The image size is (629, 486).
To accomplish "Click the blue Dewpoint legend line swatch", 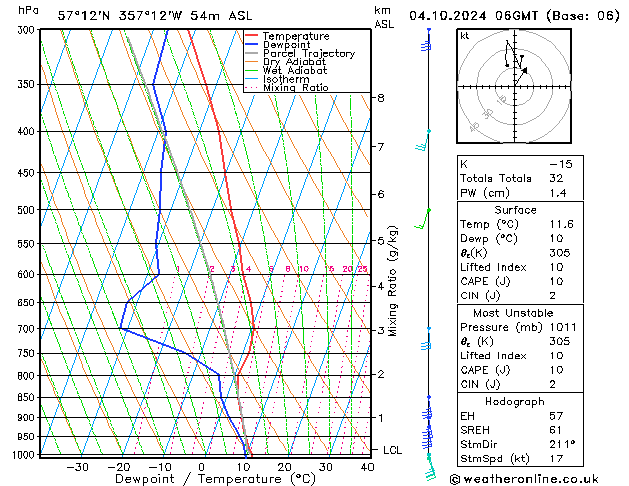I will pos(252,45).
